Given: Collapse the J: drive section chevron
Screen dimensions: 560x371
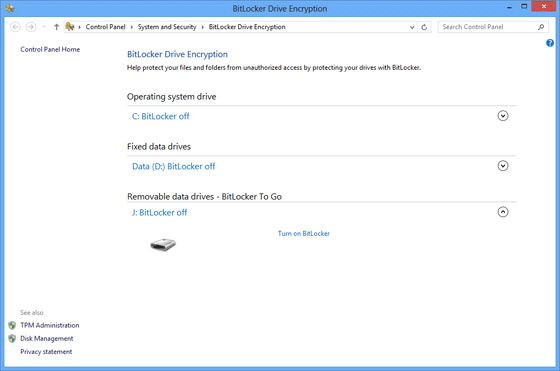Looking at the screenshot, I should point(503,212).
